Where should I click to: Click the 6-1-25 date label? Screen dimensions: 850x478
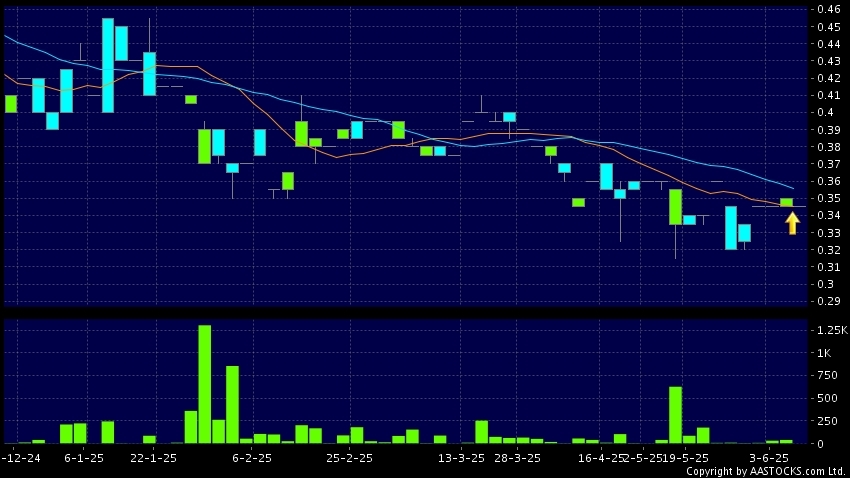[x=83, y=458]
